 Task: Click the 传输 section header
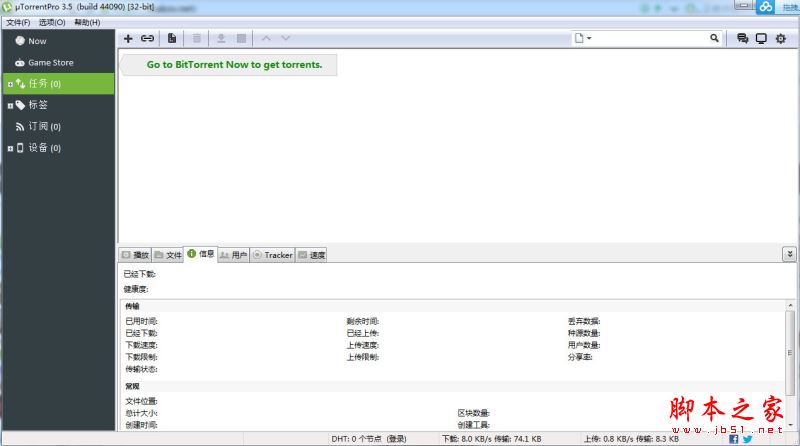(132, 306)
